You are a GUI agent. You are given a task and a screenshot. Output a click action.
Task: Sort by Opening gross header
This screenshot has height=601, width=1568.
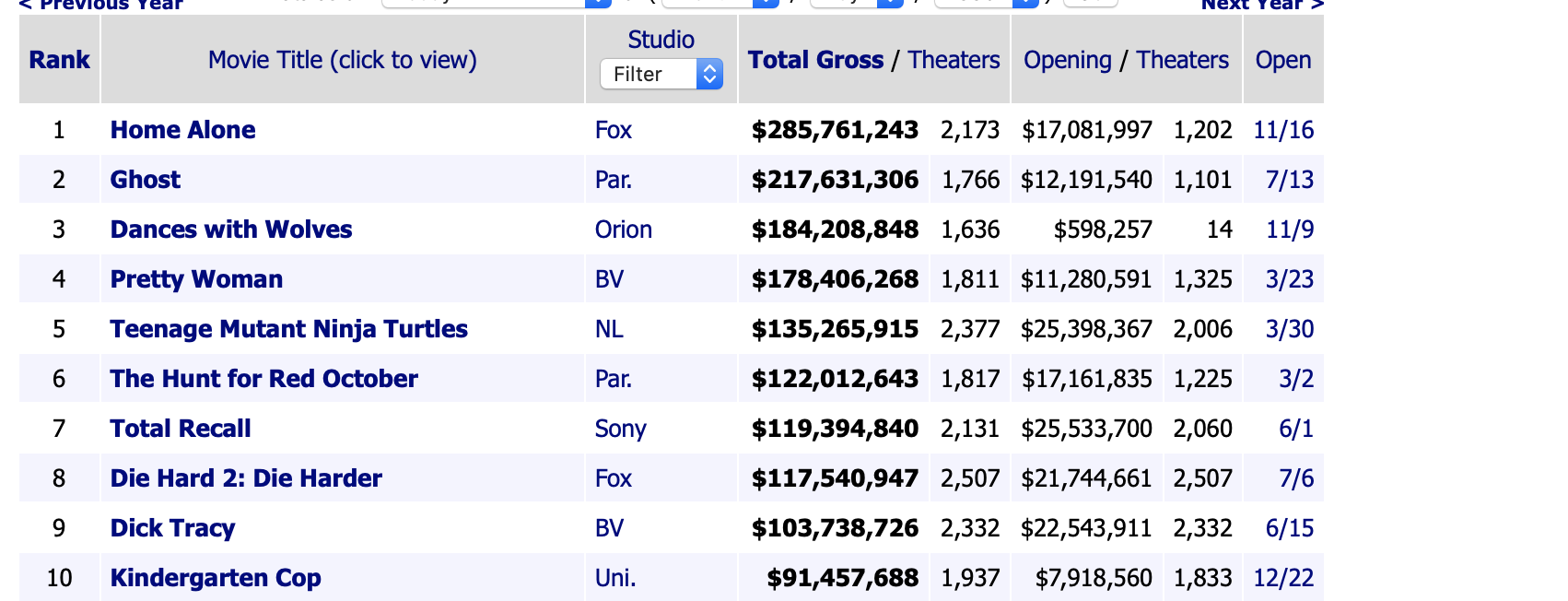[x=1067, y=60]
